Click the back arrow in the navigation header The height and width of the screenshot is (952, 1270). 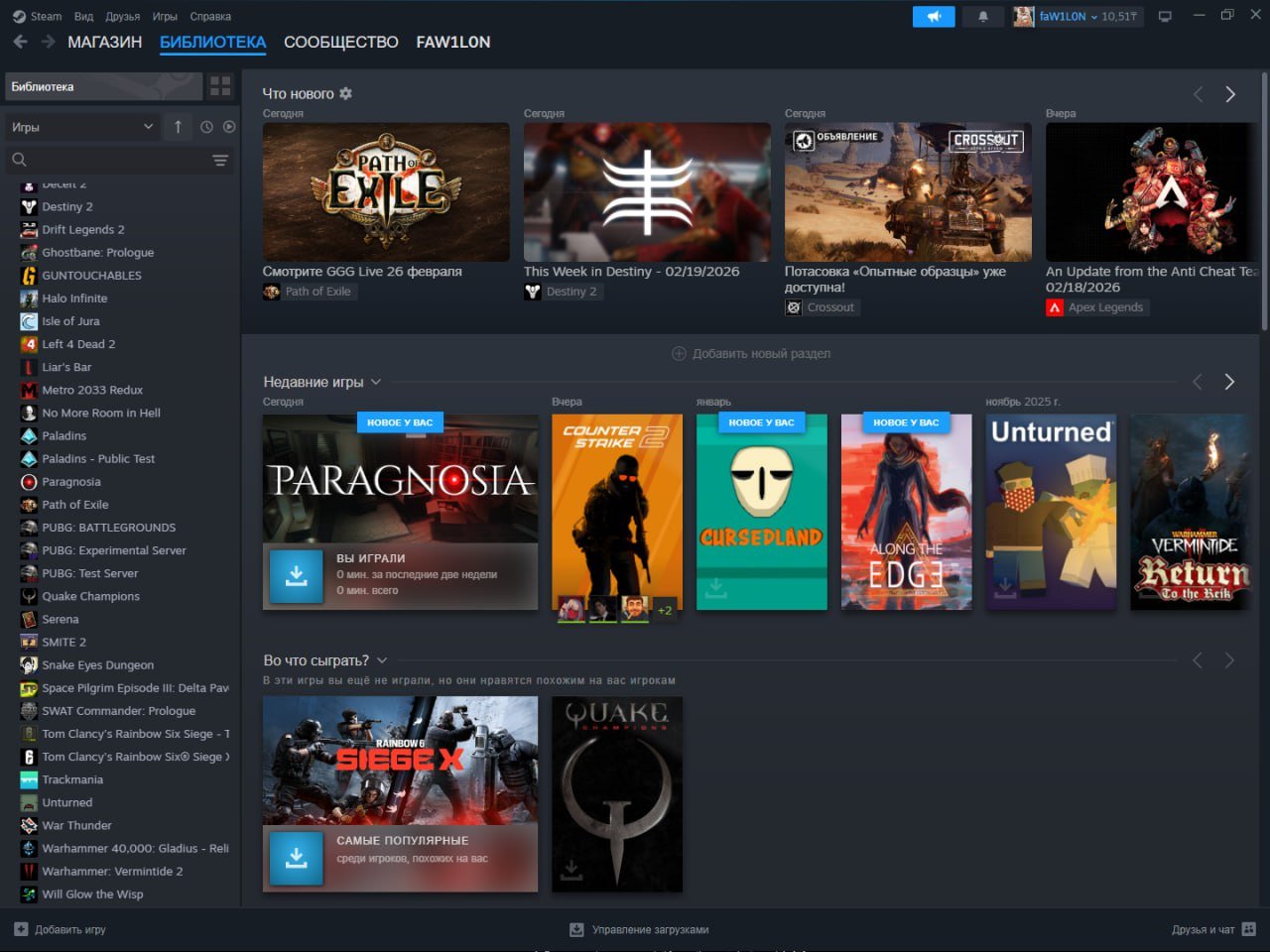tap(21, 42)
